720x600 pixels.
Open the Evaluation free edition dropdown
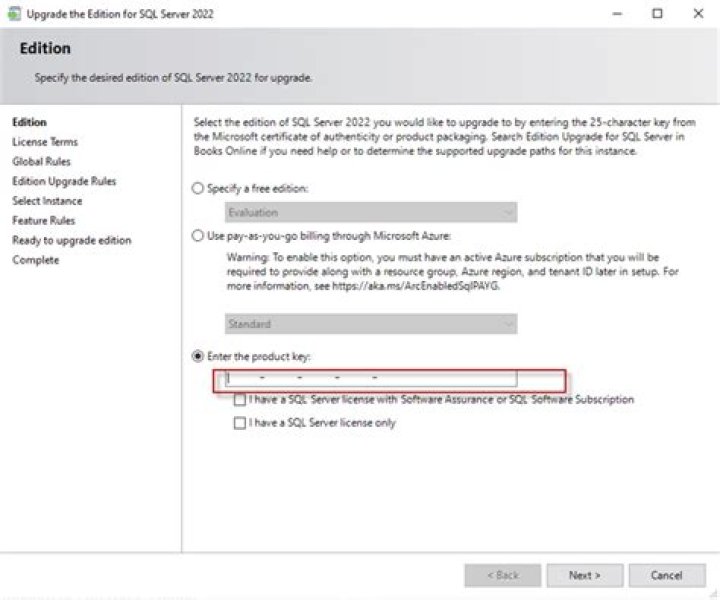coord(371,213)
